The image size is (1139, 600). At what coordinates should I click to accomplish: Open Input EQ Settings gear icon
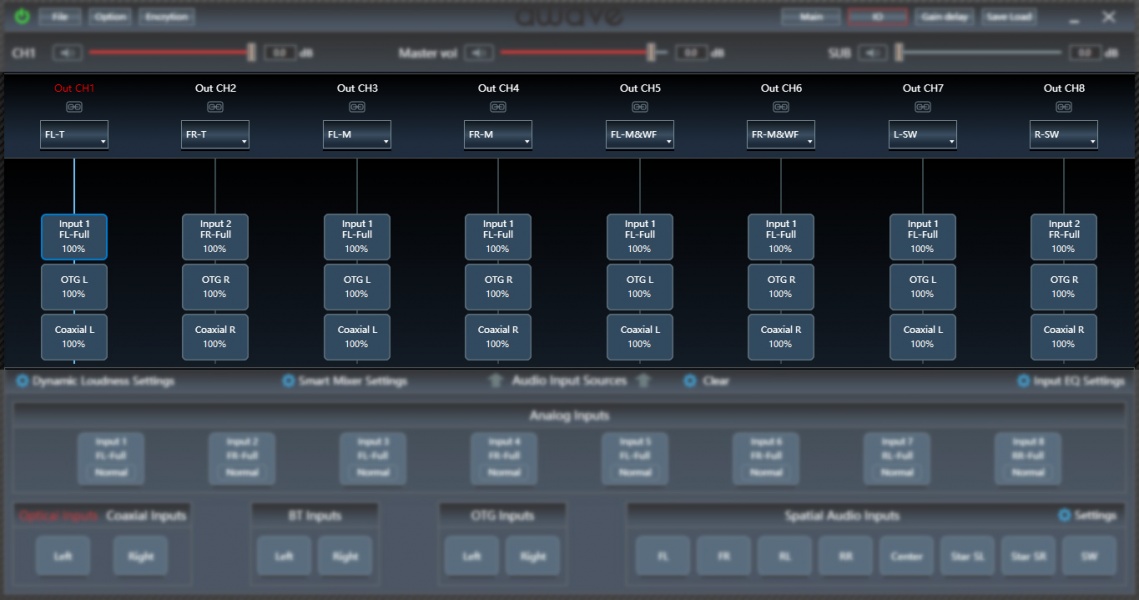[1023, 381]
